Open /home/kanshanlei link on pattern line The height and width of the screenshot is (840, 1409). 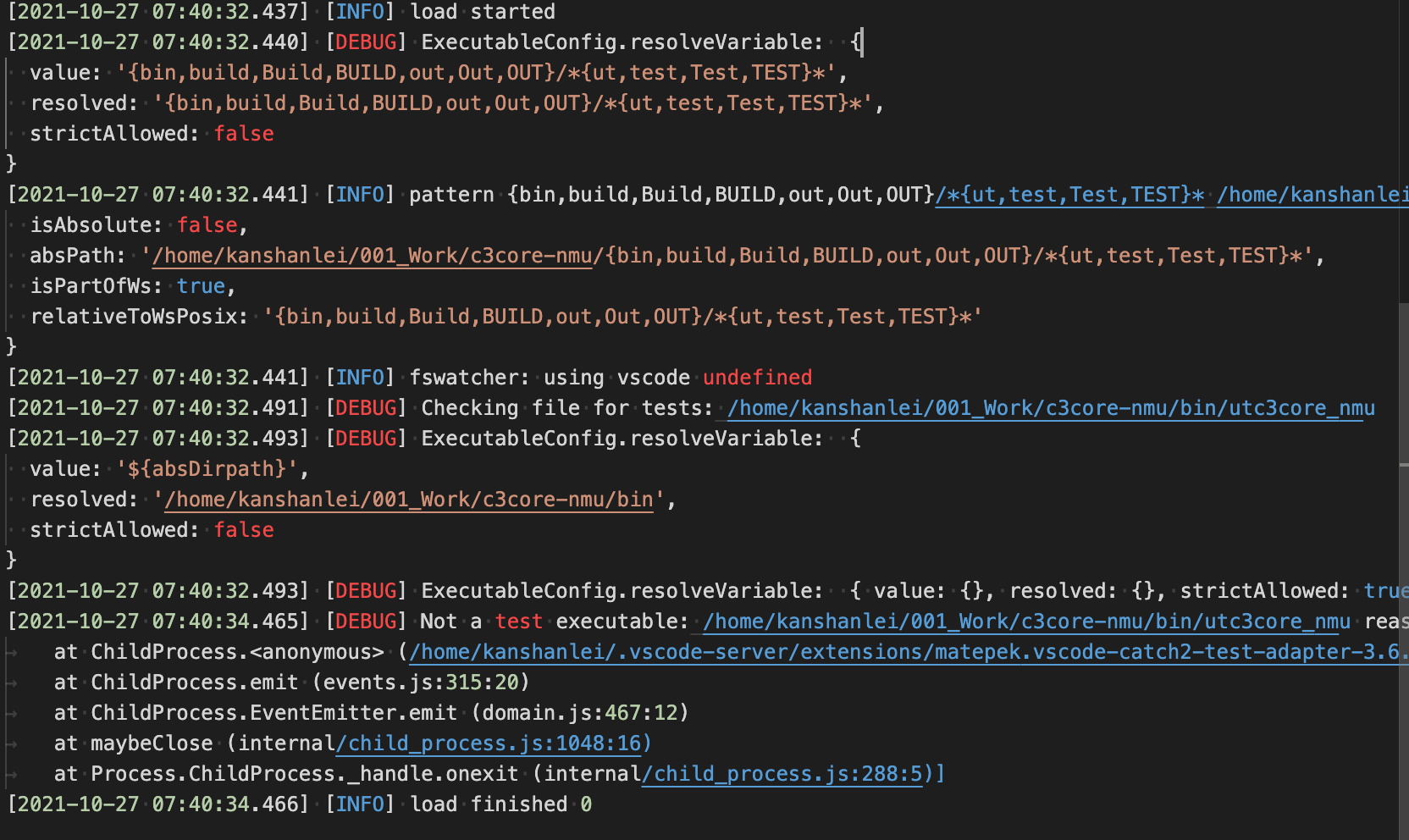click(x=1312, y=195)
